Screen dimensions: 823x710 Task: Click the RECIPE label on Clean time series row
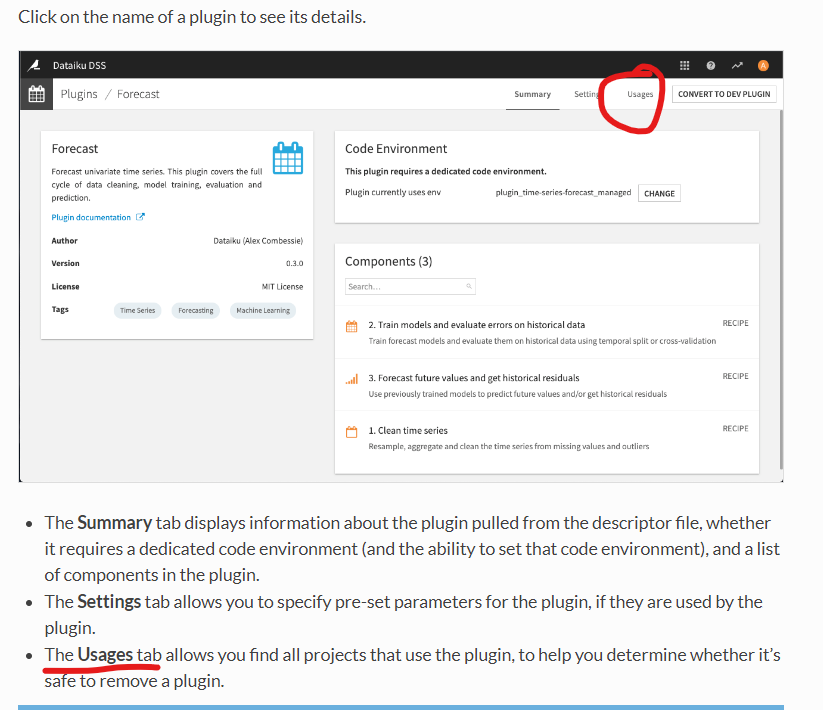click(x=735, y=429)
